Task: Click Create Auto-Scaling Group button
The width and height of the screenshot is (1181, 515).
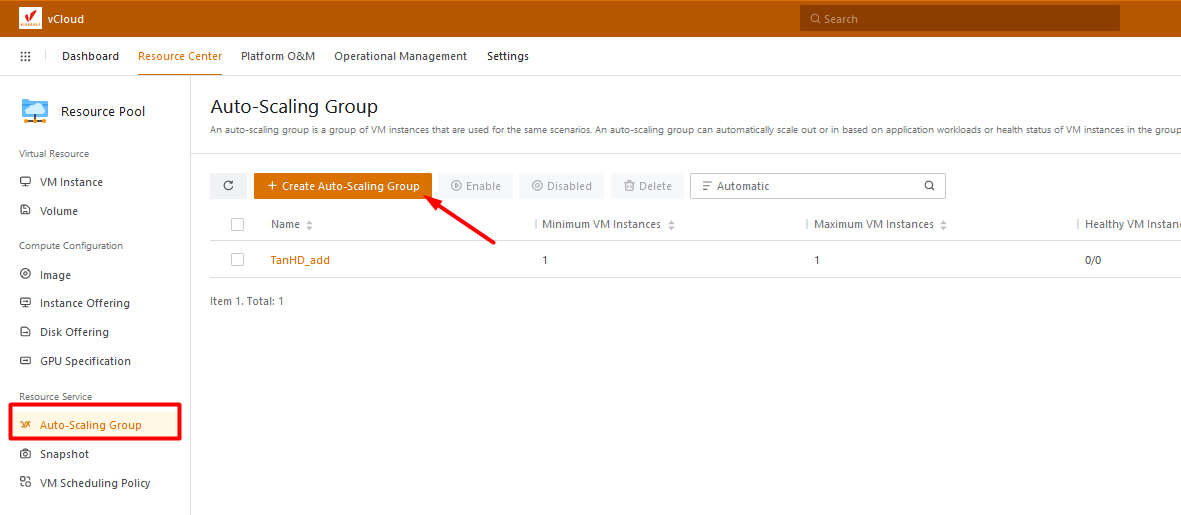Action: click(343, 186)
